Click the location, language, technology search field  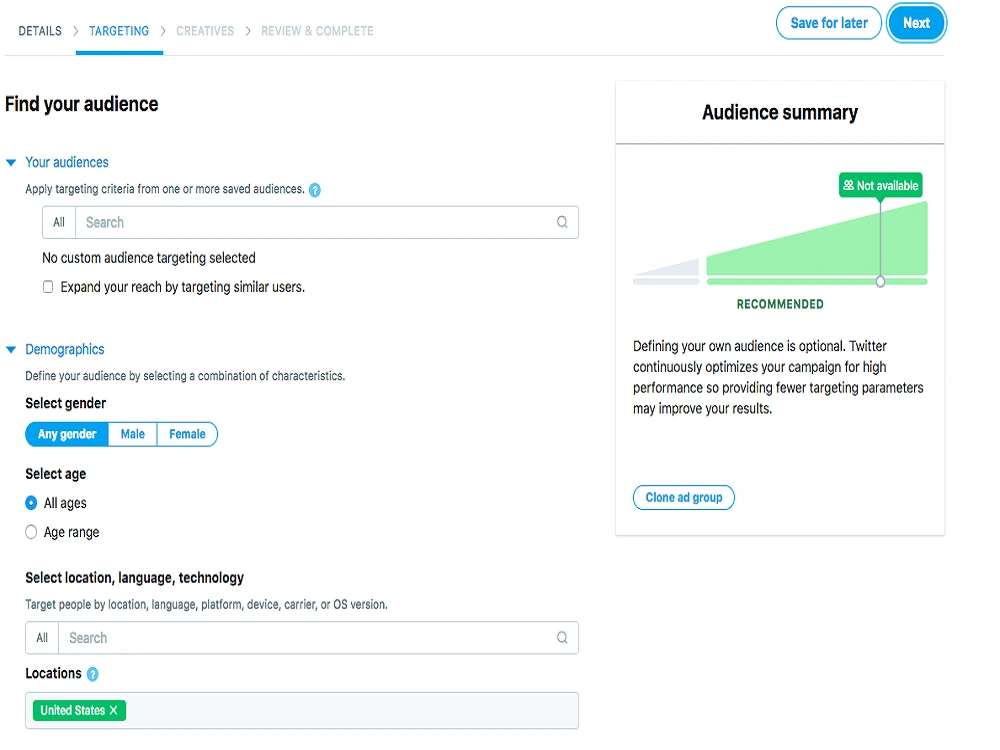pyautogui.click(x=300, y=637)
